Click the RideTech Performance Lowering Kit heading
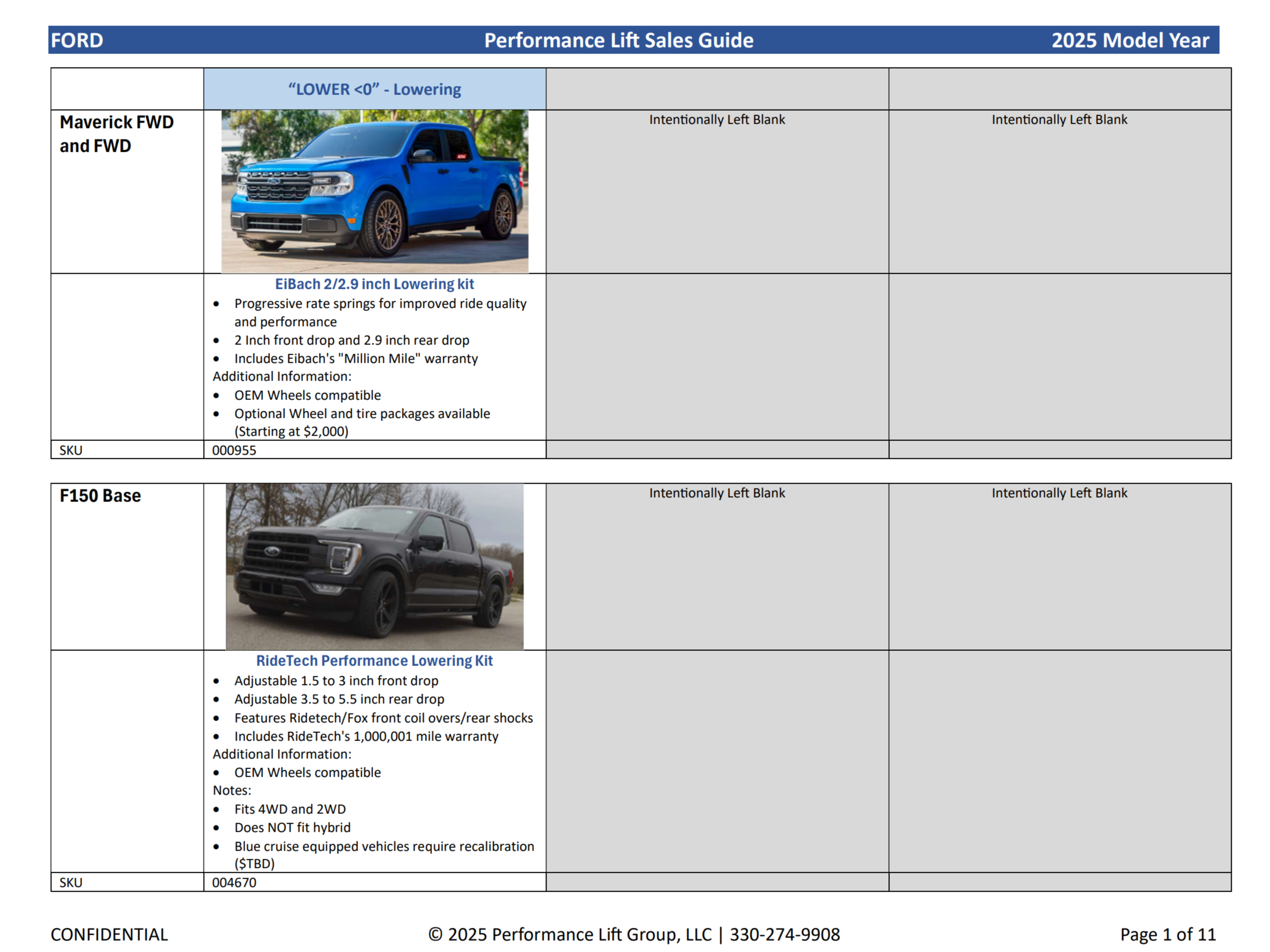The width and height of the screenshot is (1270, 952). (374, 661)
